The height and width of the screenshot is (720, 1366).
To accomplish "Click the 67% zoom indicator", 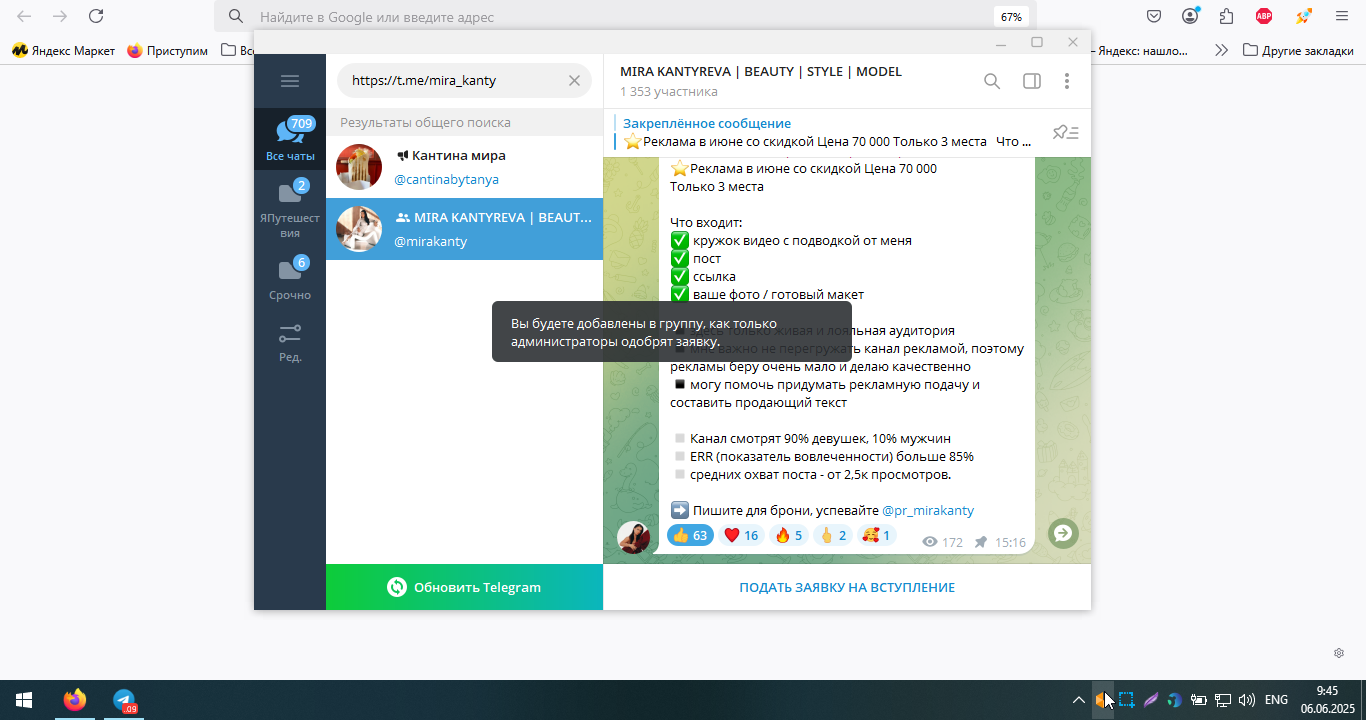I will click(1011, 17).
